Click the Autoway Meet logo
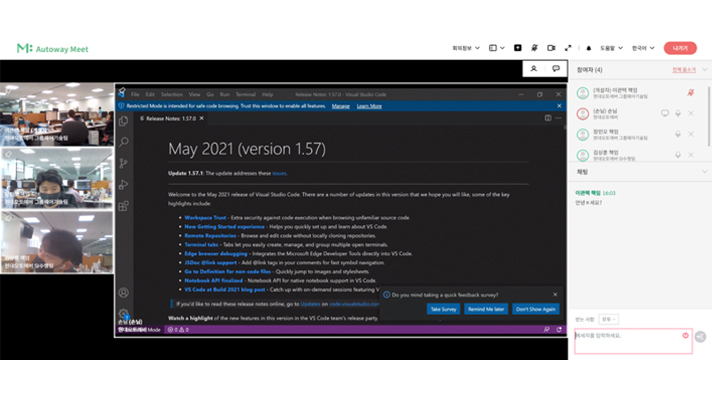 pos(53,47)
